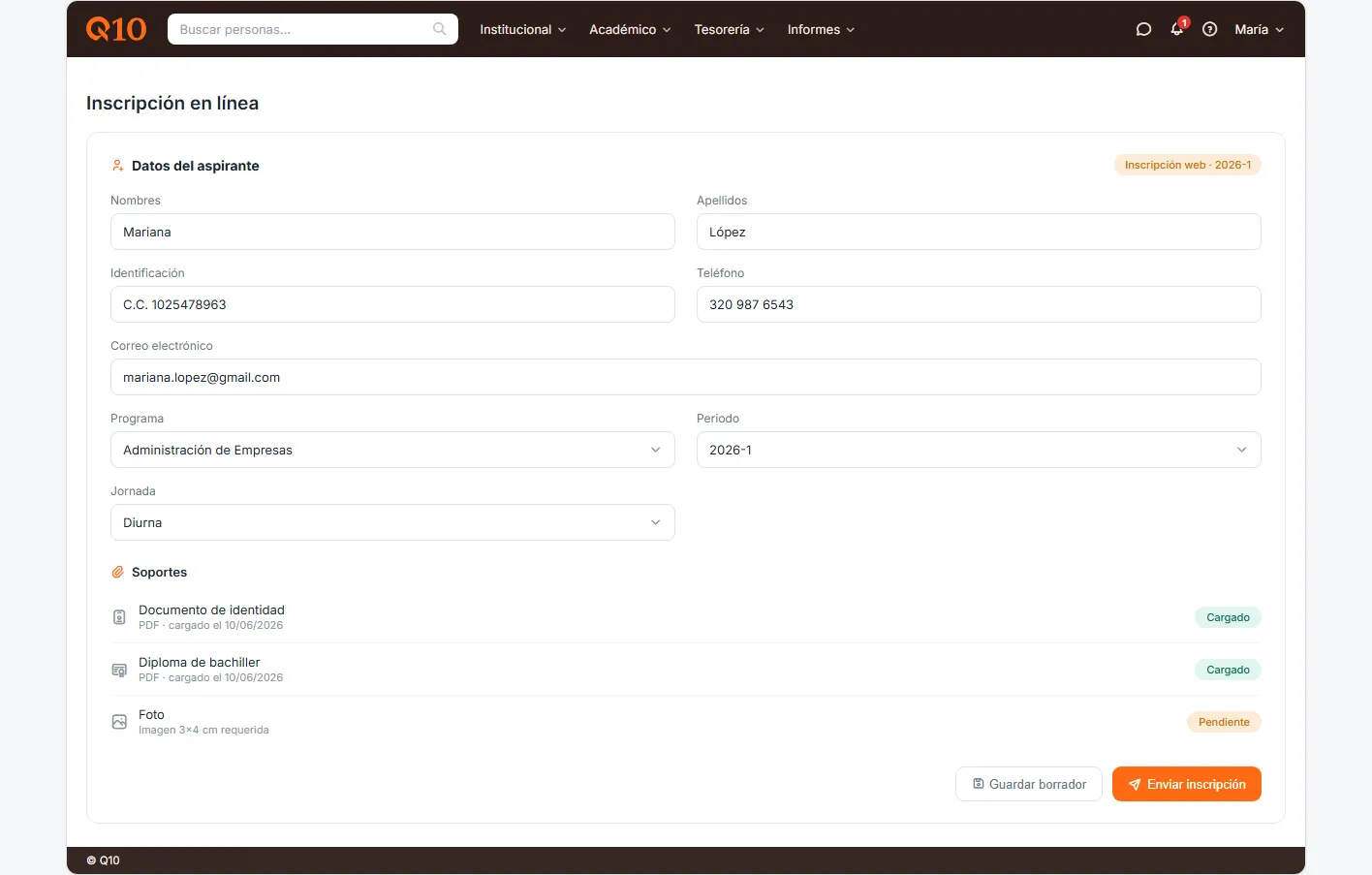Click the © Q10 footer text

pos(103,860)
